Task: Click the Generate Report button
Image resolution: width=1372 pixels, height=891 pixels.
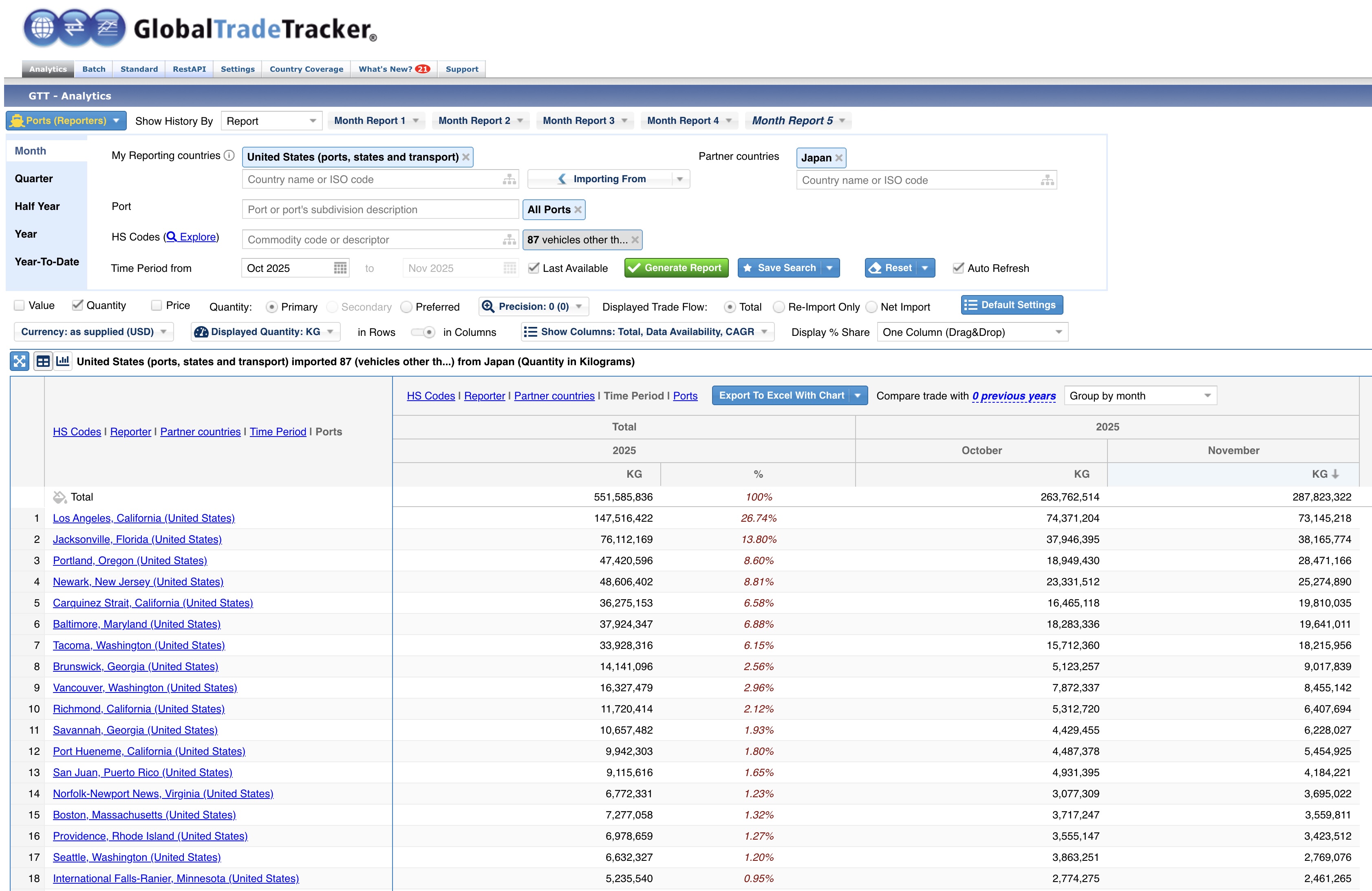Action: [x=676, y=268]
